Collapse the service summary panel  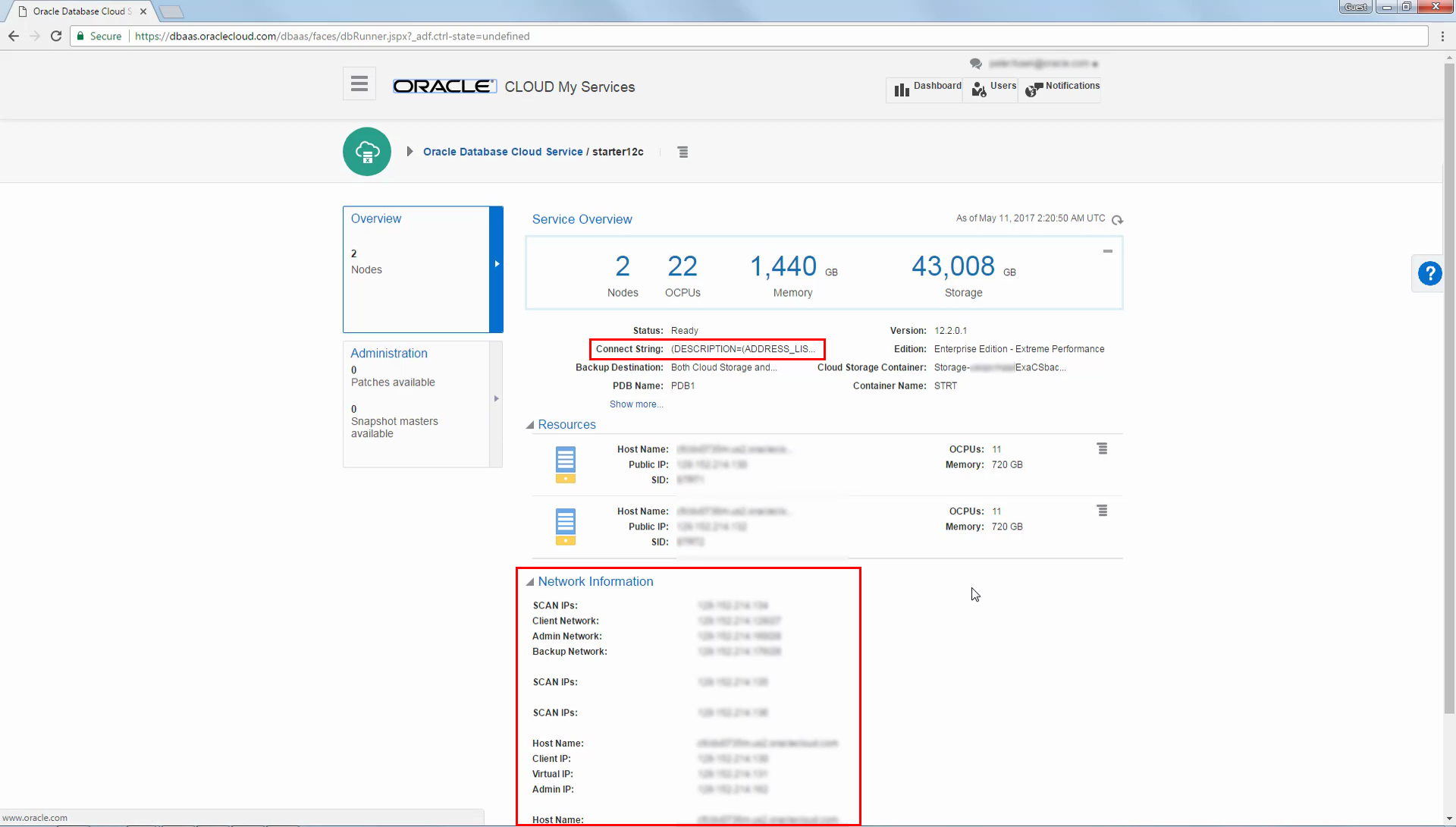pyautogui.click(x=1108, y=250)
